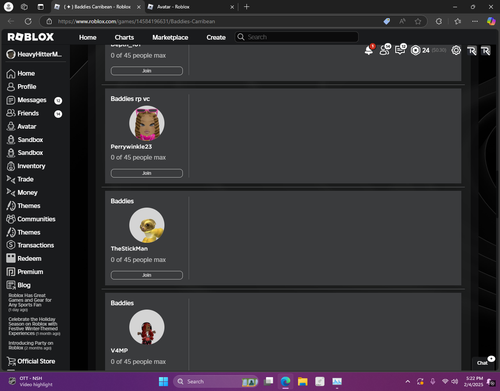This screenshot has width=500, height=391.
Task: Open the friend requests icon in header
Action: coord(385,50)
